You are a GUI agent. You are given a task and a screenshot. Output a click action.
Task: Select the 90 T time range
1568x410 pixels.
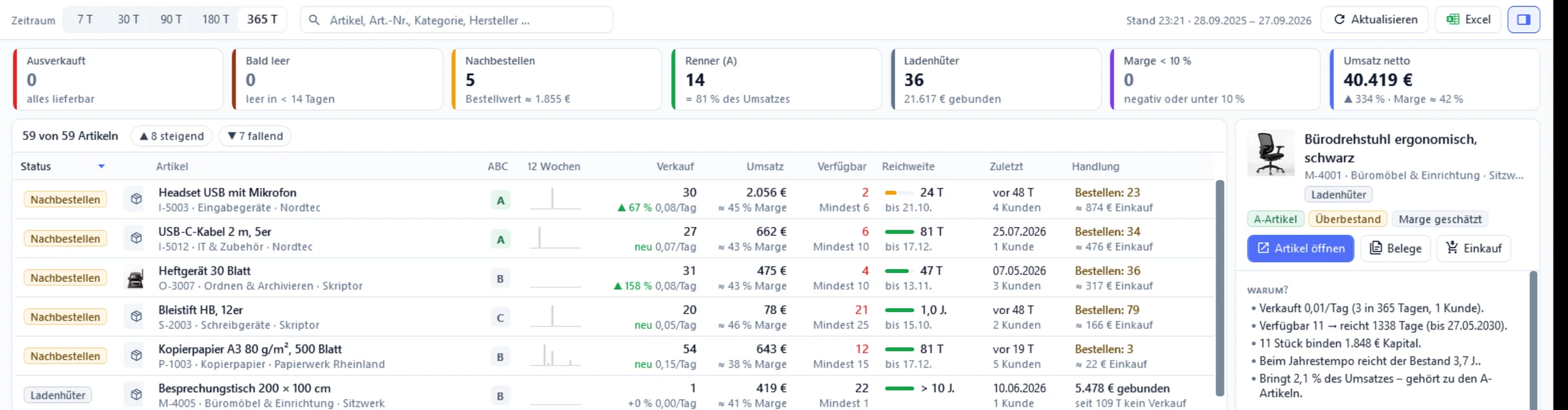171,20
